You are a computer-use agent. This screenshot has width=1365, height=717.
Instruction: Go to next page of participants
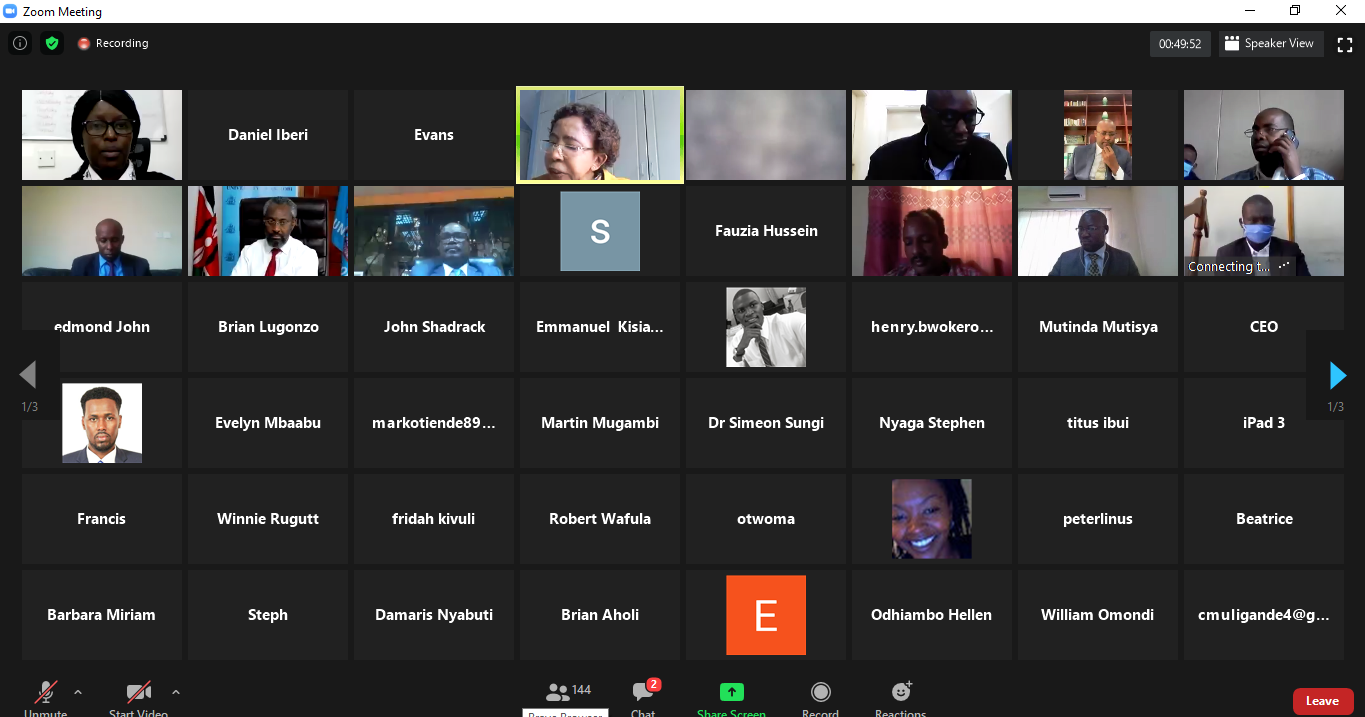pyautogui.click(x=1337, y=375)
